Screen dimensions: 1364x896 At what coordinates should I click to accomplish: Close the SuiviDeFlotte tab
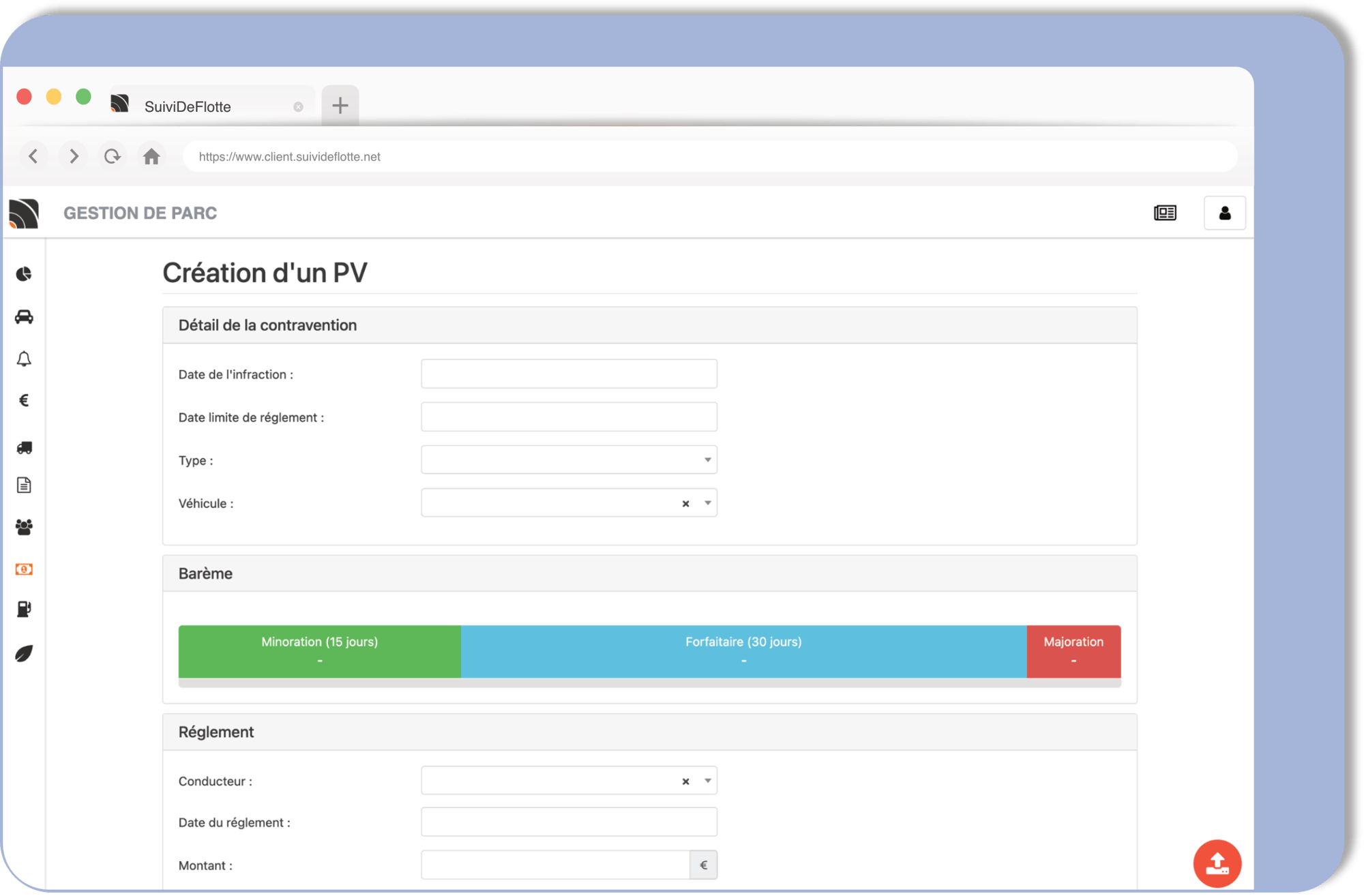click(298, 107)
